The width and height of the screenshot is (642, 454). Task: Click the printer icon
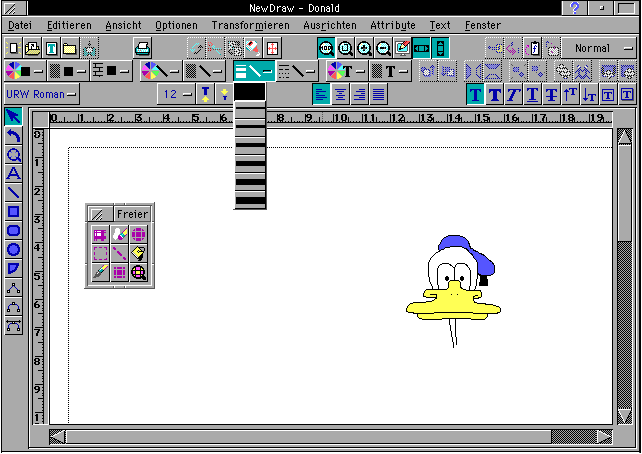coord(142,48)
